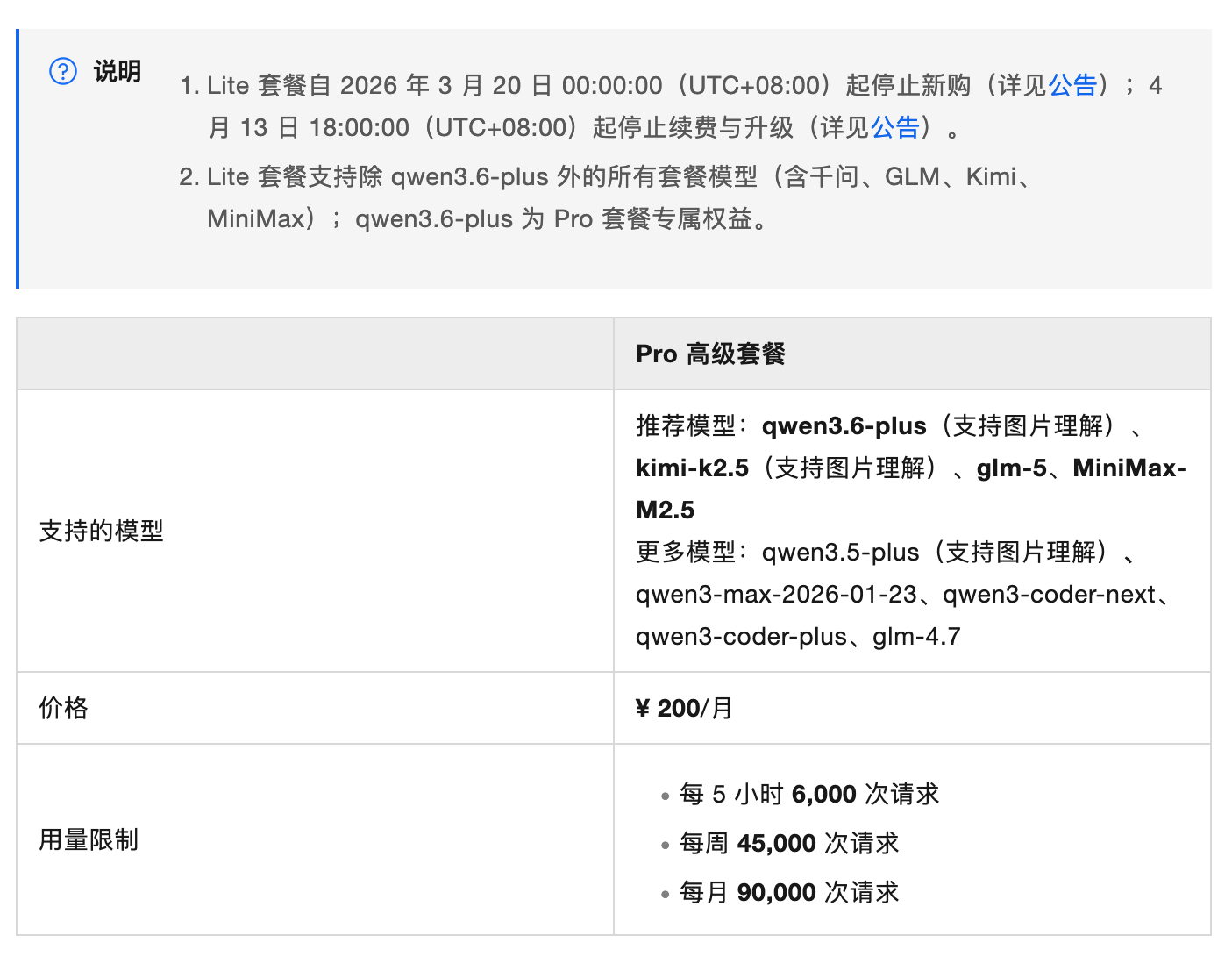1232x957 pixels.
Task: Click the 每月 90,000 次请求 bullet
Action: [788, 892]
